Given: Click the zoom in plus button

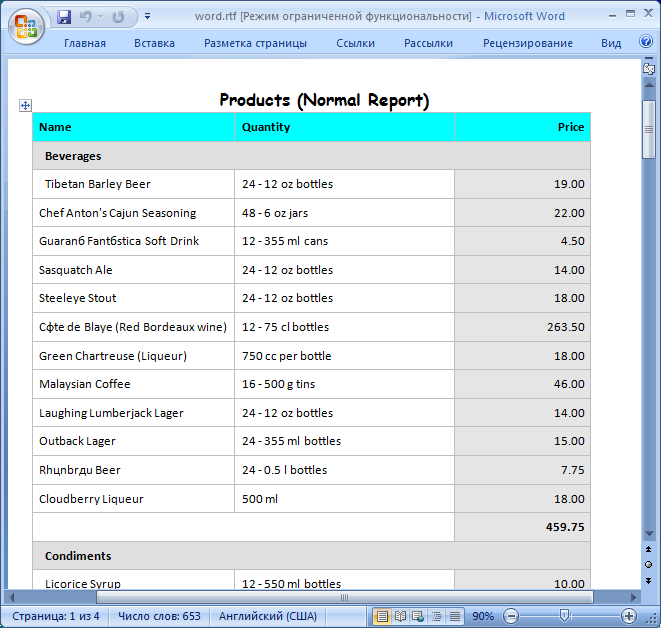Looking at the screenshot, I should pyautogui.click(x=629, y=616).
